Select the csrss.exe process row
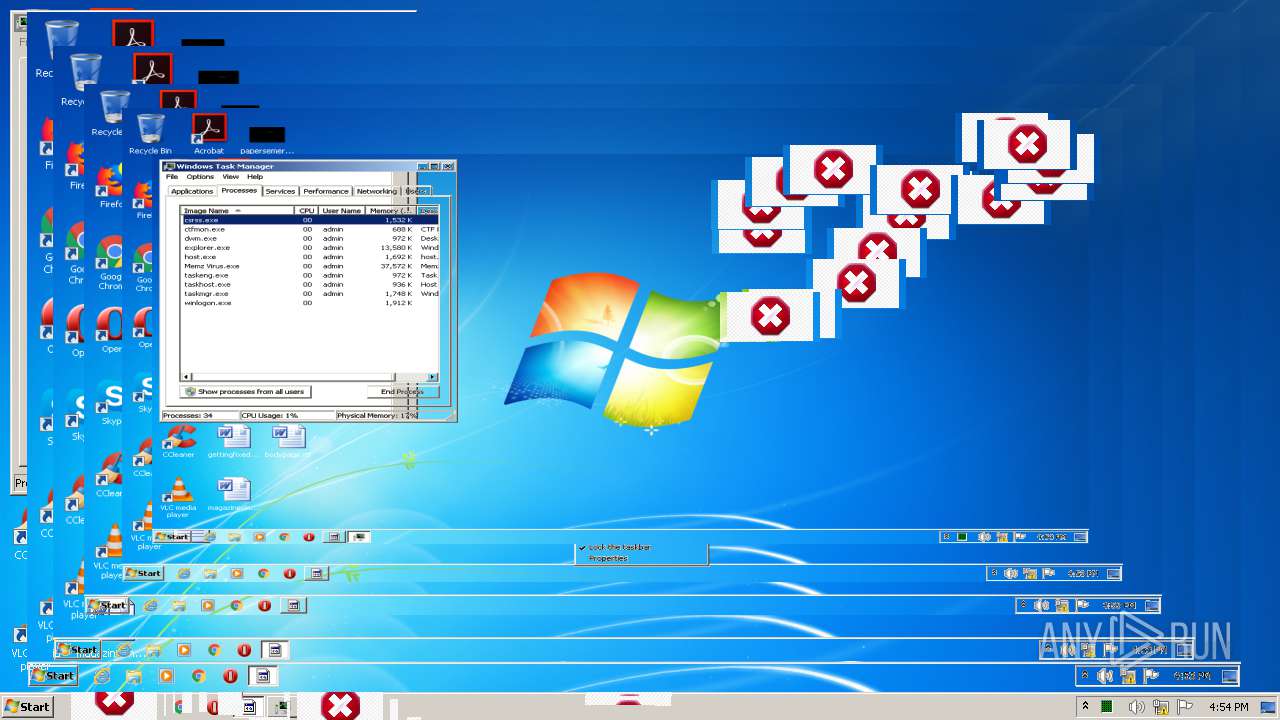This screenshot has width=1280, height=720. point(309,220)
